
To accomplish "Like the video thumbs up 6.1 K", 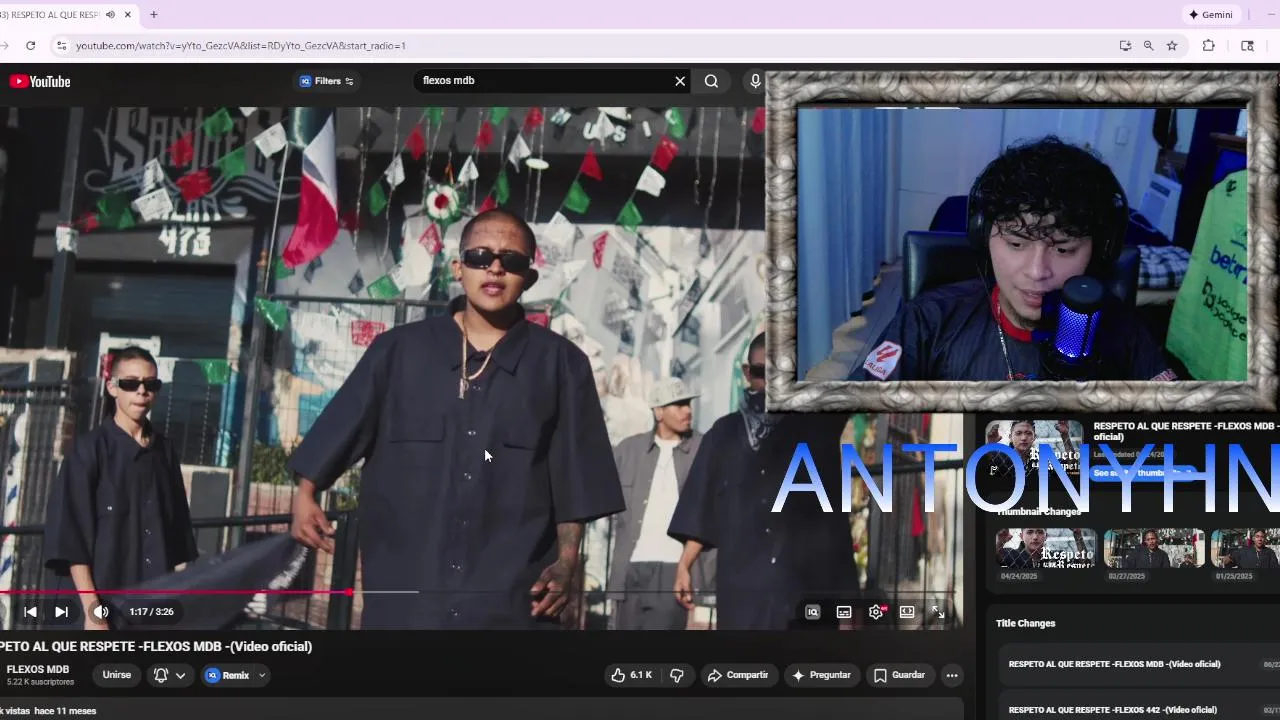I will coord(631,675).
